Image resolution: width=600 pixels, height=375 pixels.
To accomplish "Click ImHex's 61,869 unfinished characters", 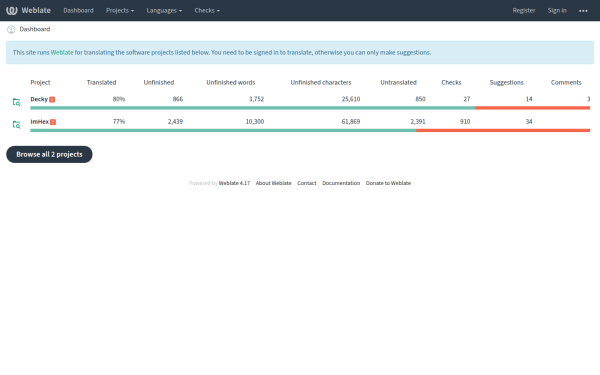I will 351,122.
